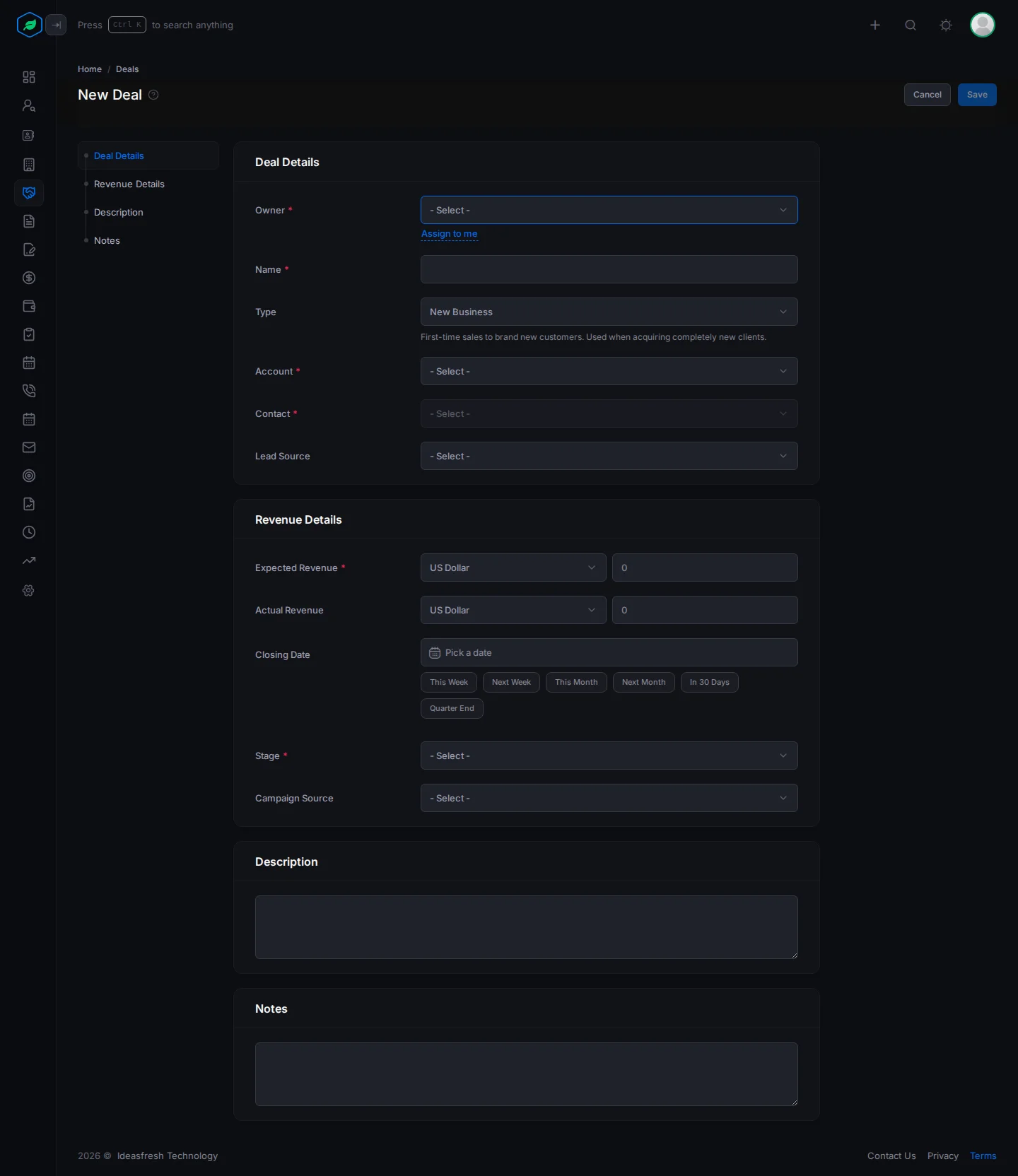Open the envelope mail icon in sidebar
This screenshot has height=1176, width=1018.
pos(29,447)
